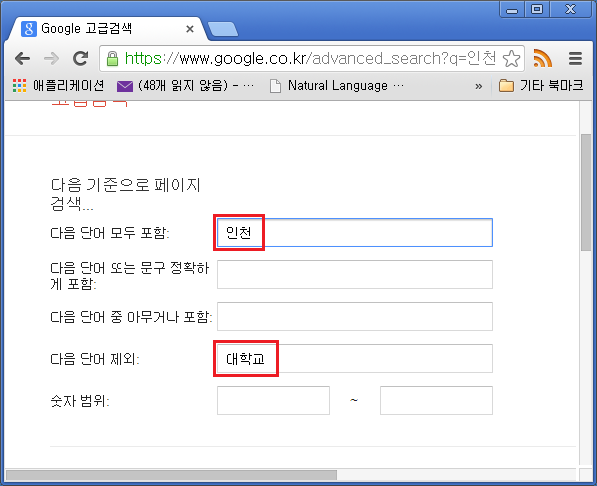Click the forward navigation arrow
Image resolution: width=597 pixels, height=486 pixels.
pyautogui.click(x=51, y=59)
